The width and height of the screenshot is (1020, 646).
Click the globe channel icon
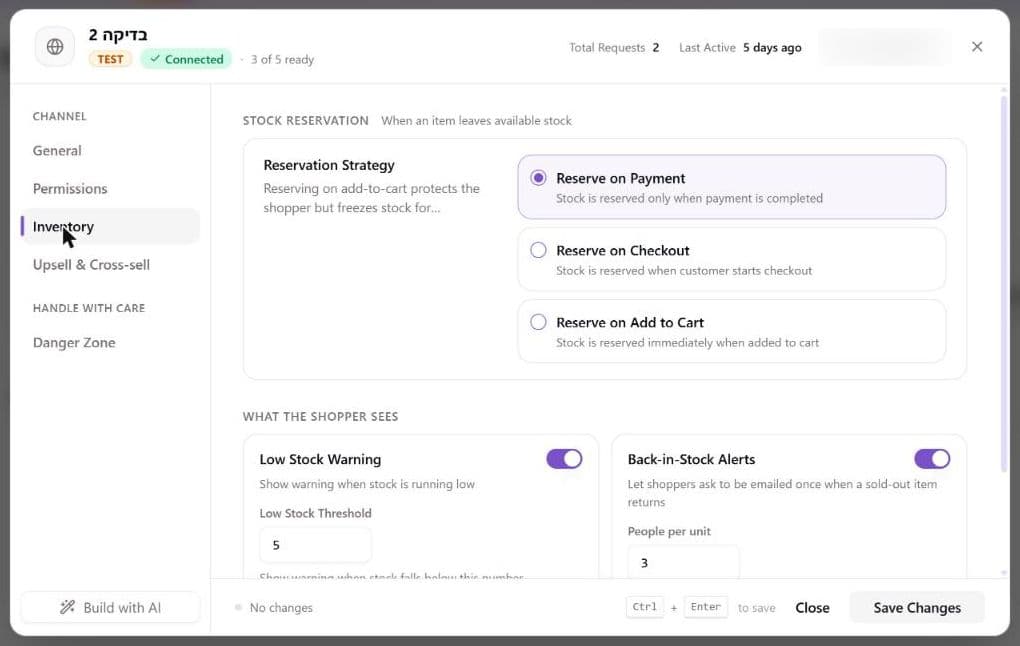(x=55, y=47)
